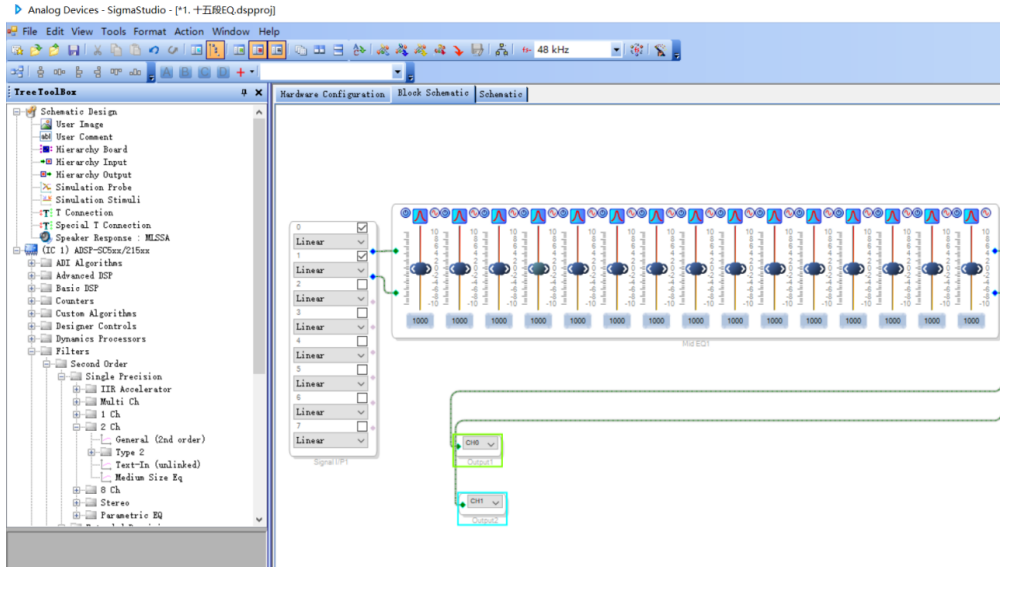Viewport: 1022px width, 589px height.
Task: Click the blue letter D toolbar icon
Action: pos(224,72)
